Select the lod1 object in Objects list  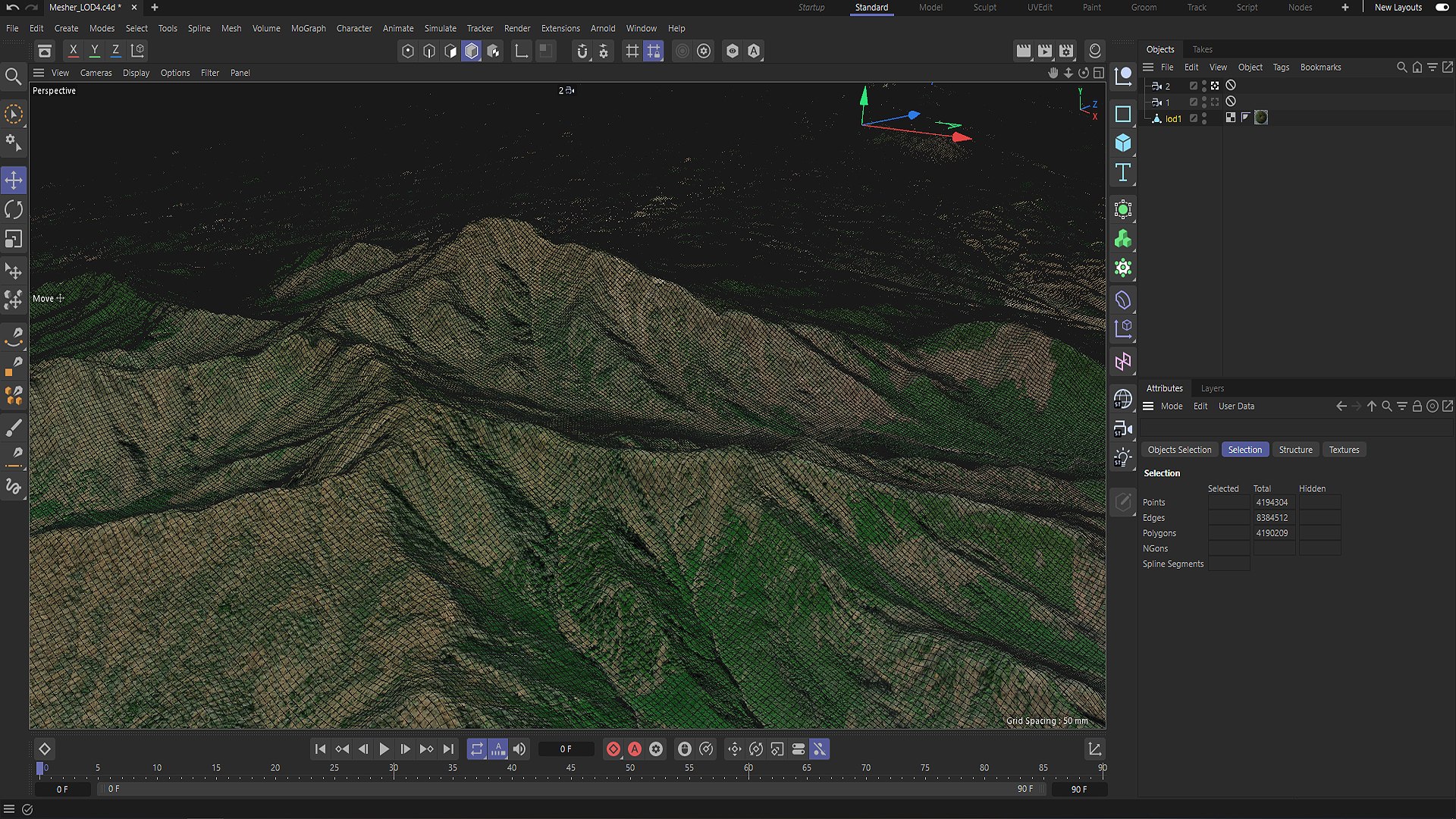tap(1173, 119)
